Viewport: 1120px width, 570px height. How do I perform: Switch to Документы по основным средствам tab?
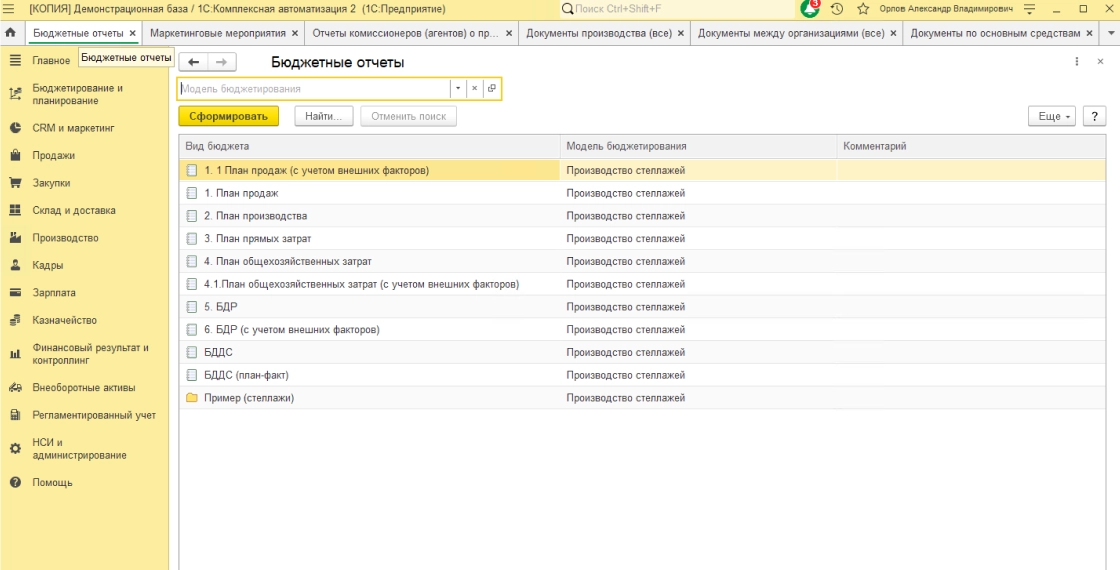click(994, 33)
